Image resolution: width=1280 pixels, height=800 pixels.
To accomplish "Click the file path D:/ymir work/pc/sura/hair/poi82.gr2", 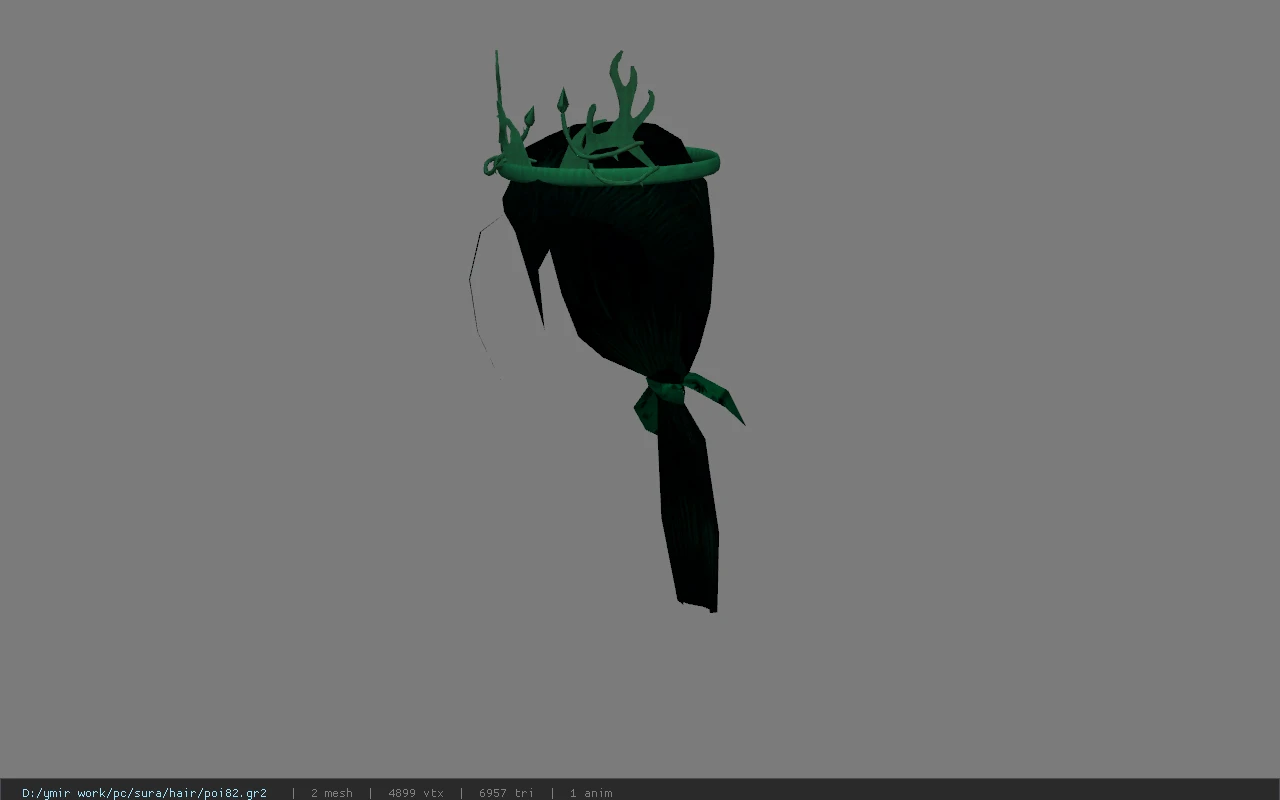I will click(x=144, y=793).
